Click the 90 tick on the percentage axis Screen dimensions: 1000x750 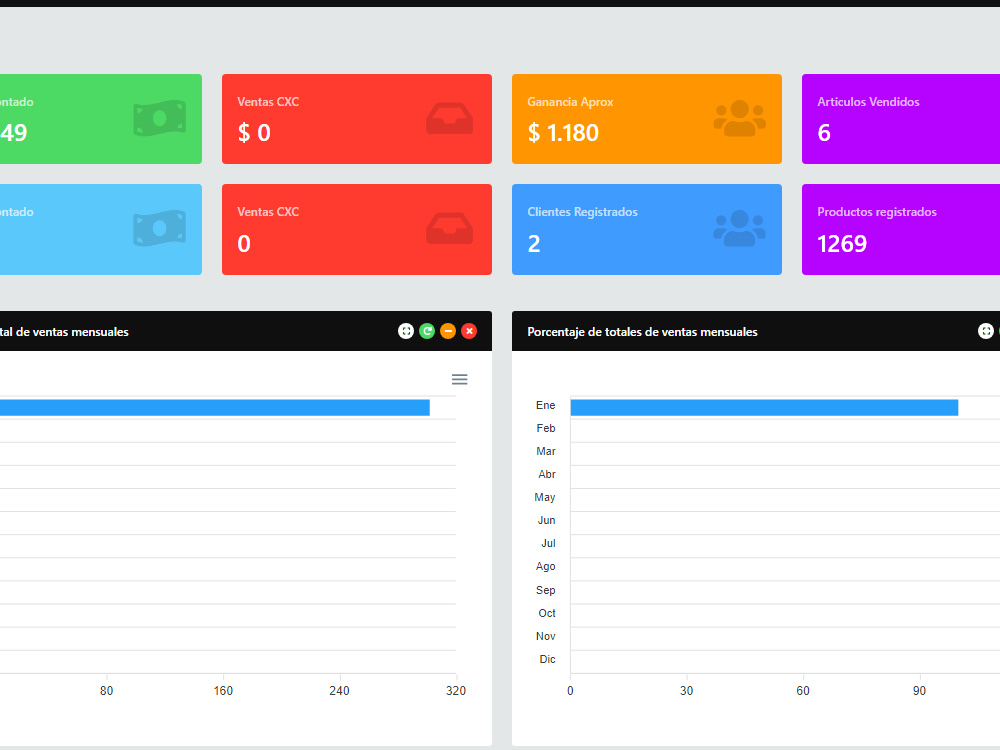[919, 691]
